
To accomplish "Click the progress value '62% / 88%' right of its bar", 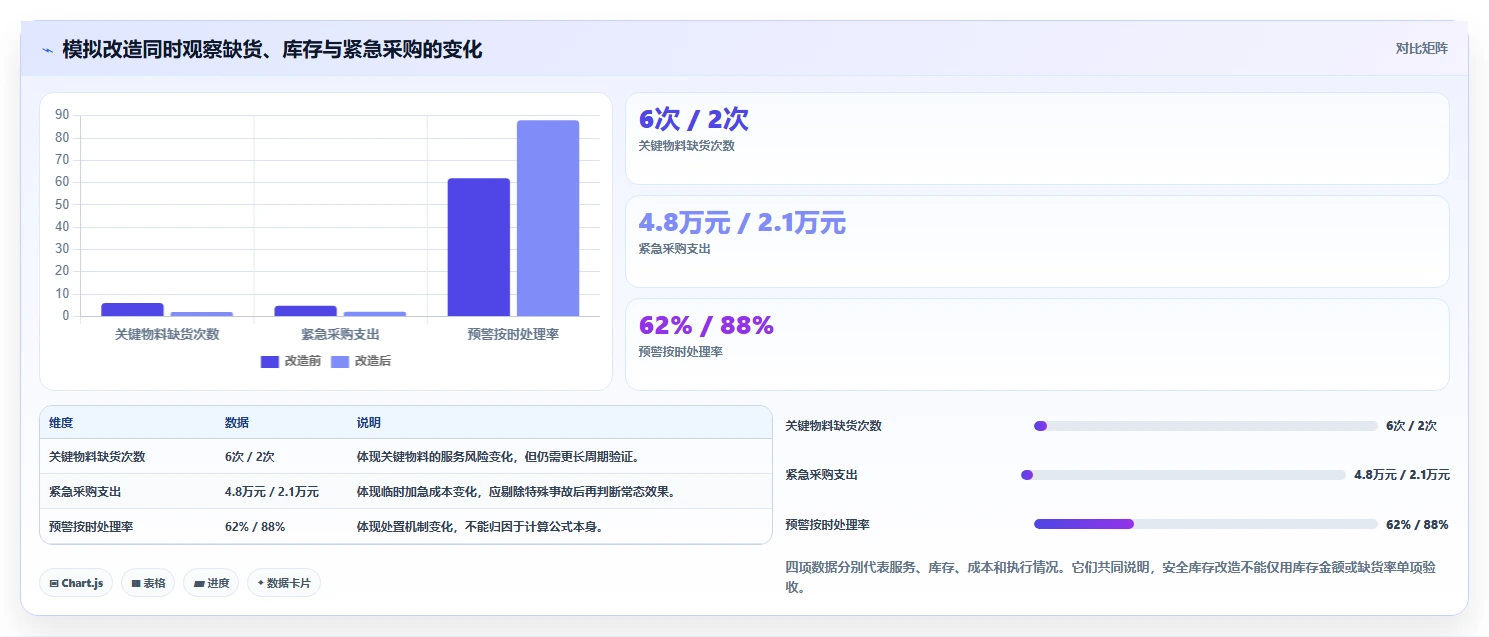I will pyautogui.click(x=1417, y=524).
